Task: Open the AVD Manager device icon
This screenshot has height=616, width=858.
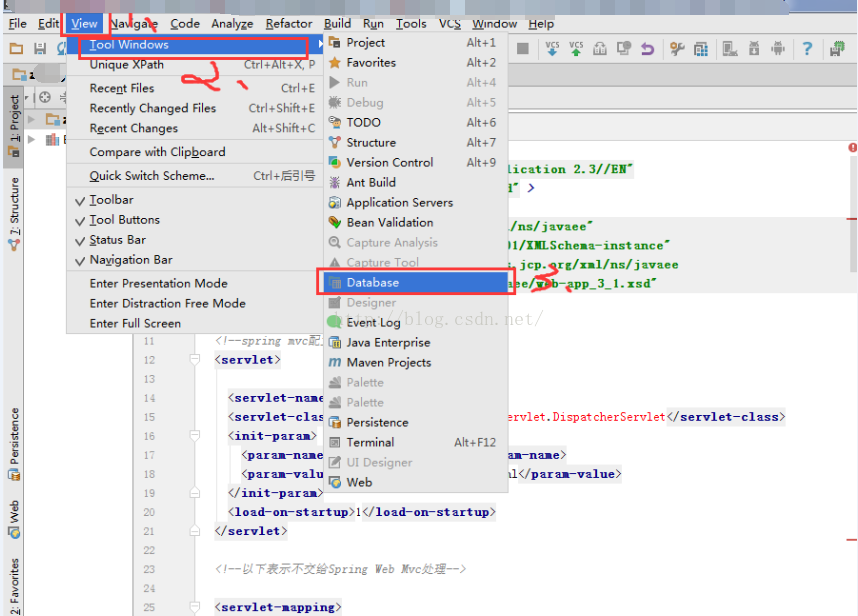Action: pyautogui.click(x=730, y=49)
